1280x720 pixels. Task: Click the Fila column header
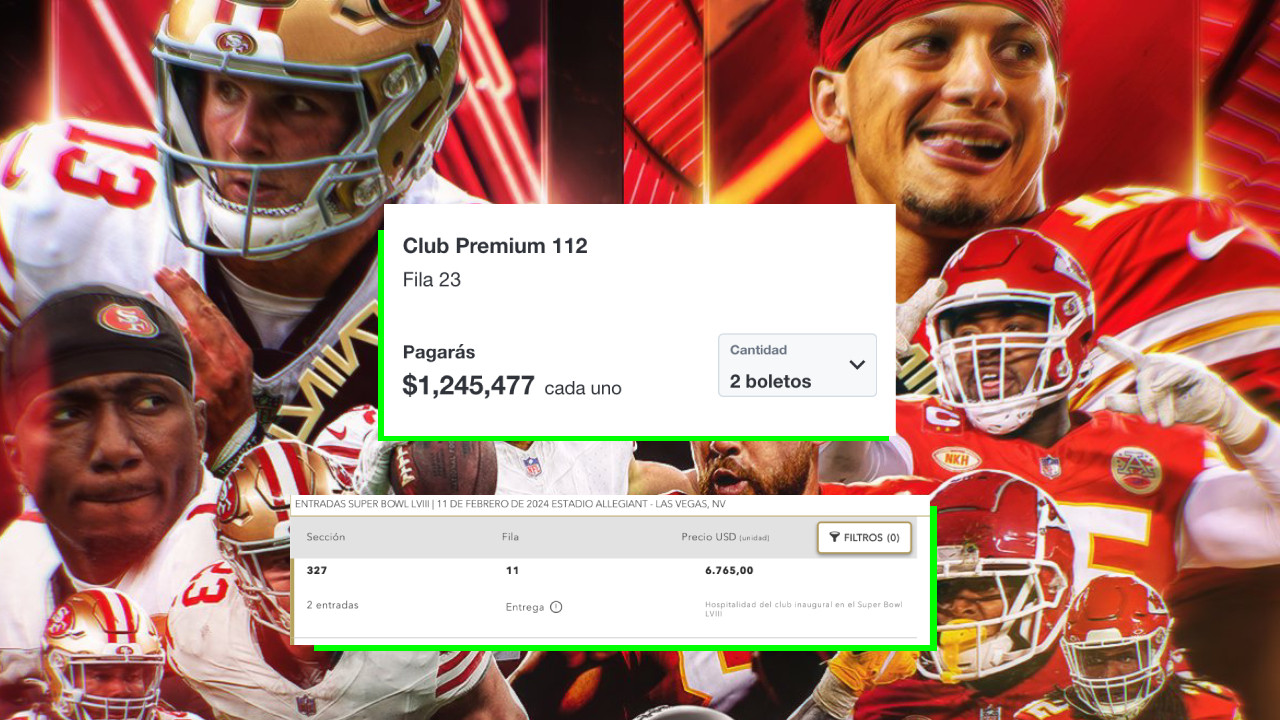510,537
